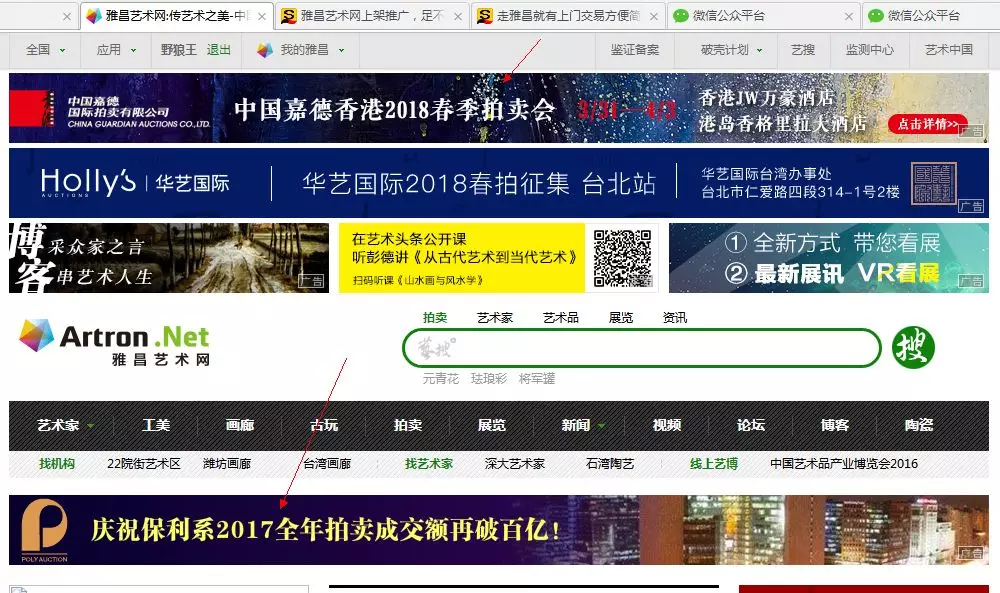Viewport: 1000px width, 593px height.
Task: Open the 视频 navigation item
Action: point(666,425)
